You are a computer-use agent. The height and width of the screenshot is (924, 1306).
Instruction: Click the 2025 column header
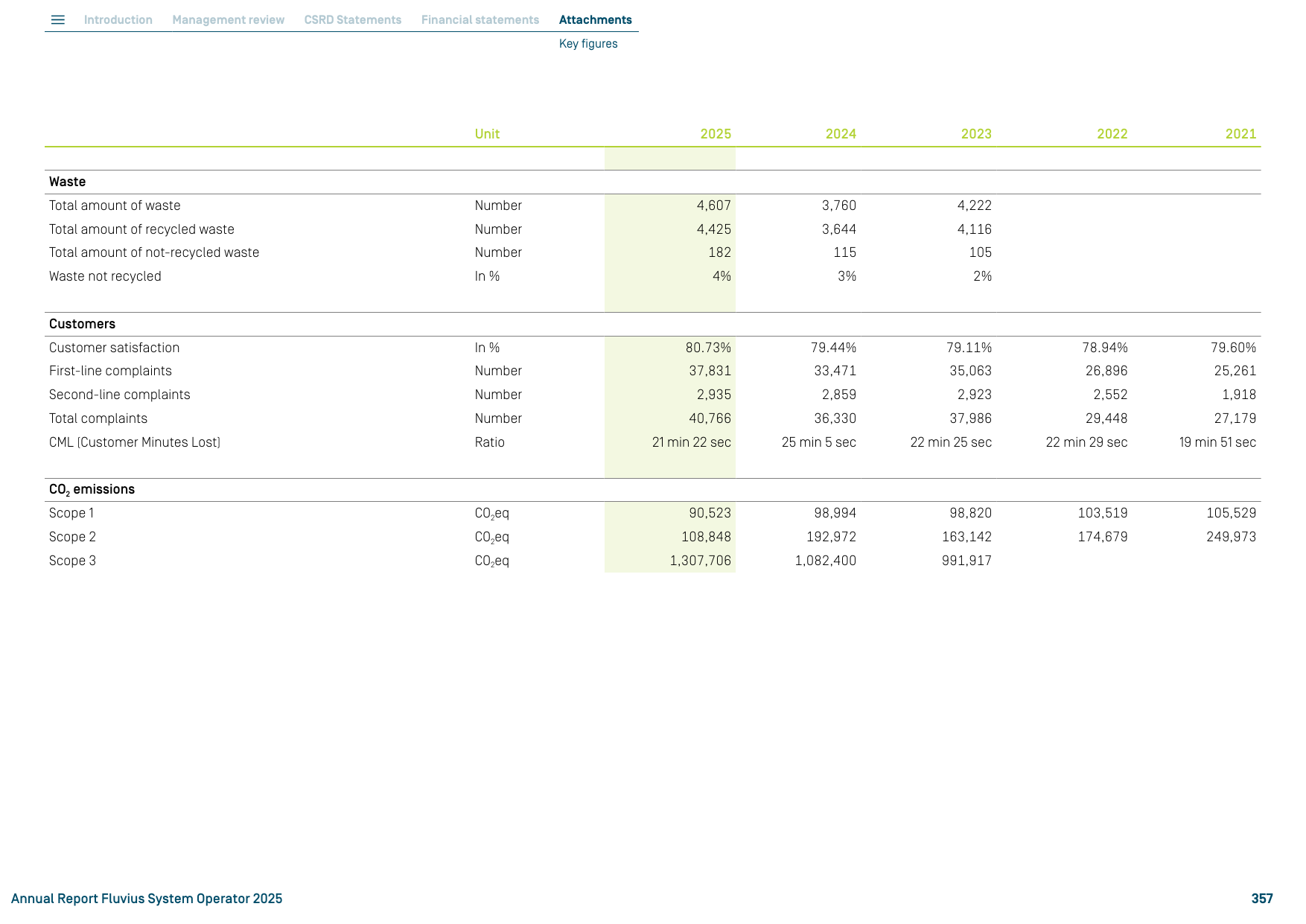pyautogui.click(x=716, y=134)
